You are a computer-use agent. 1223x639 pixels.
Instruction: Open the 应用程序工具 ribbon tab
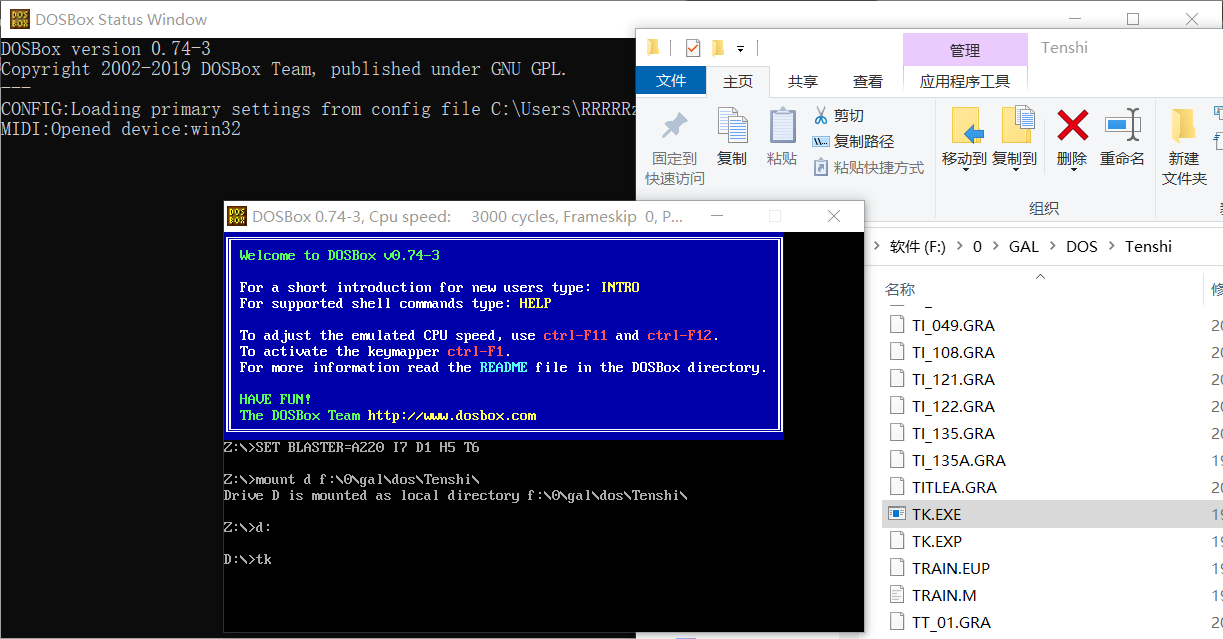pyautogui.click(x=964, y=81)
